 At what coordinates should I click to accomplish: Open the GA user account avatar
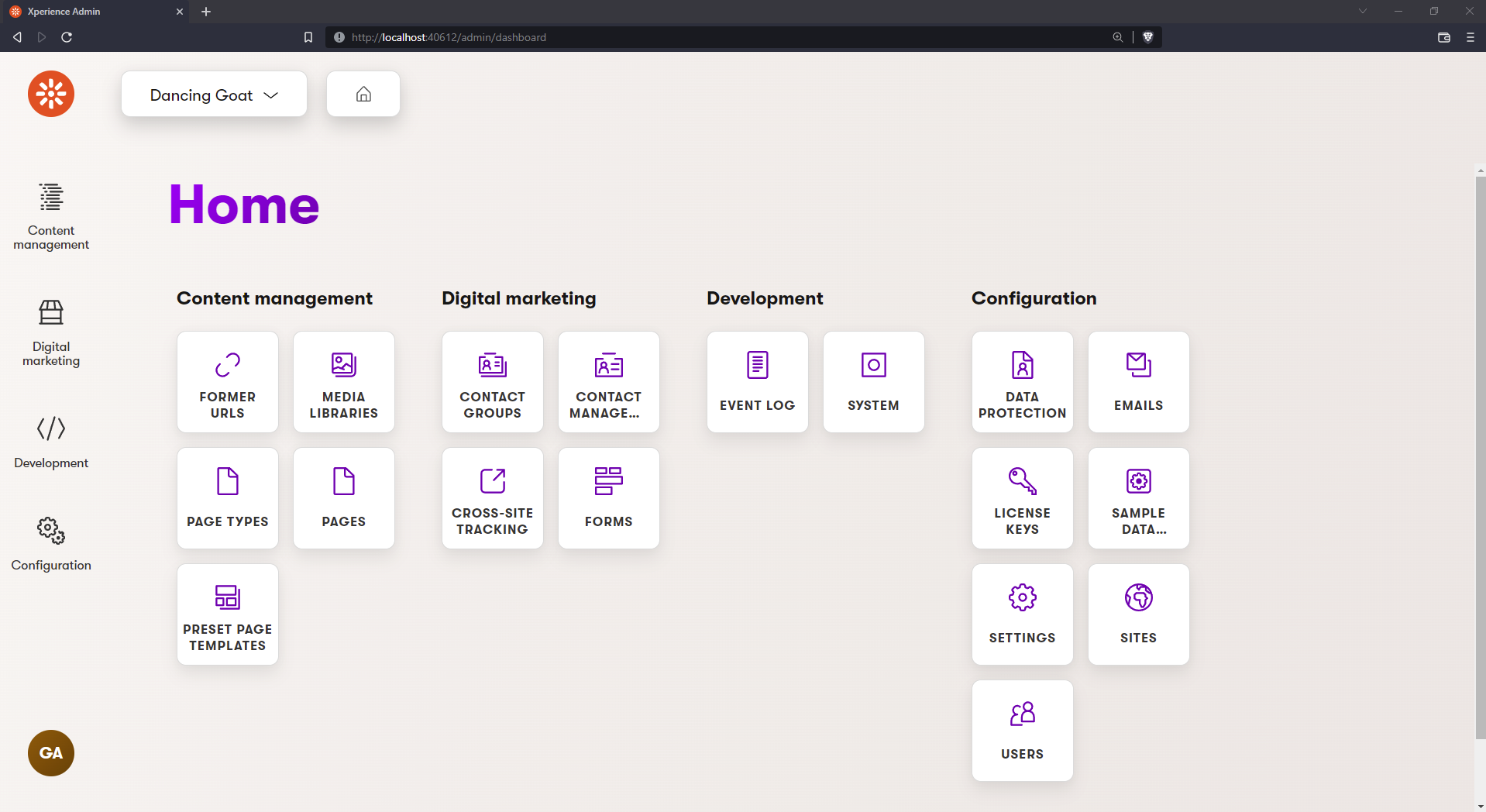pos(51,753)
